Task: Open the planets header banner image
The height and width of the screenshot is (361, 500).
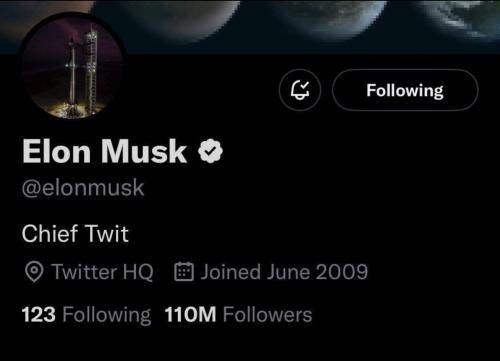Action: pyautogui.click(x=300, y=25)
